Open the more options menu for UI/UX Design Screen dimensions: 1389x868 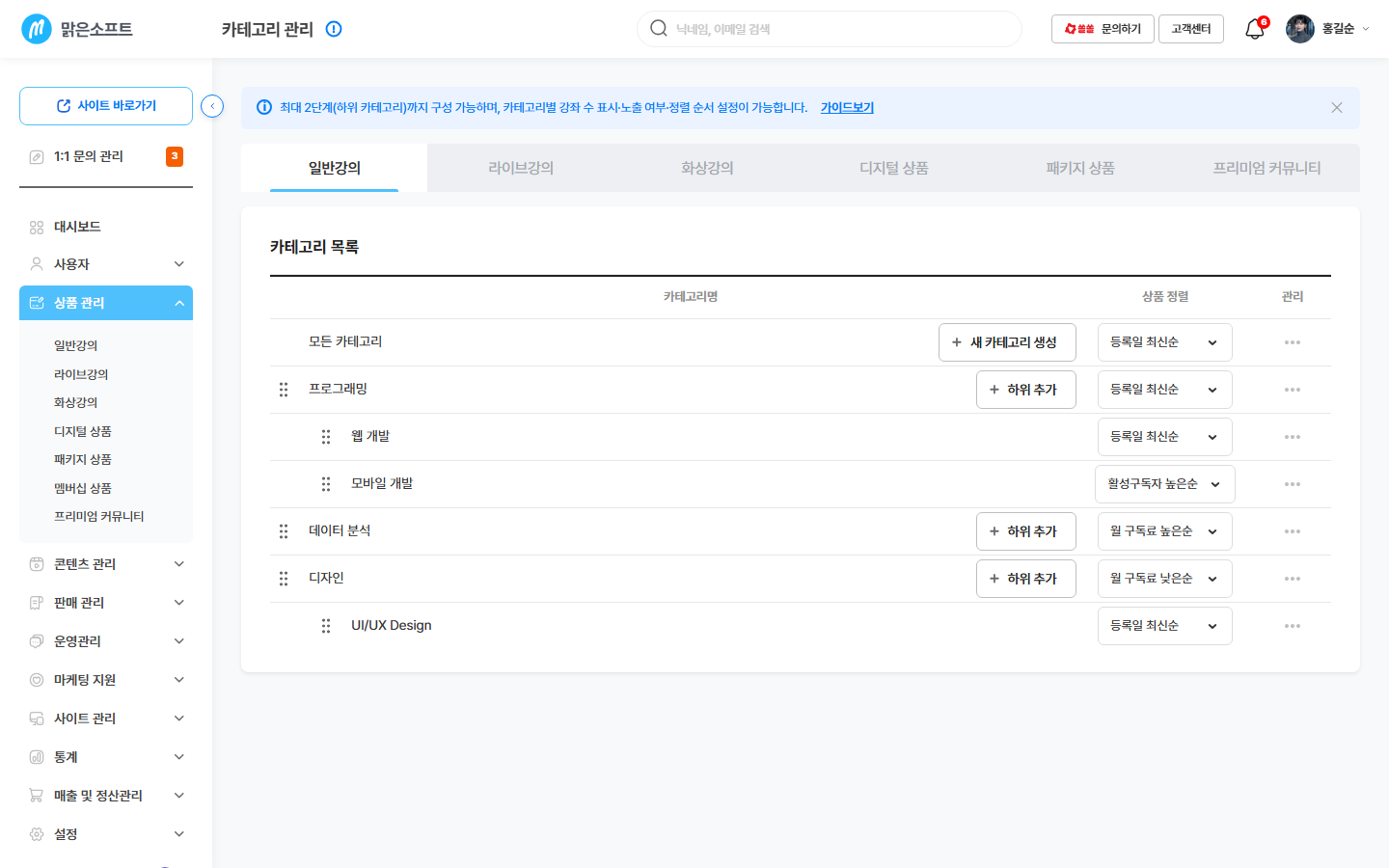1293,626
